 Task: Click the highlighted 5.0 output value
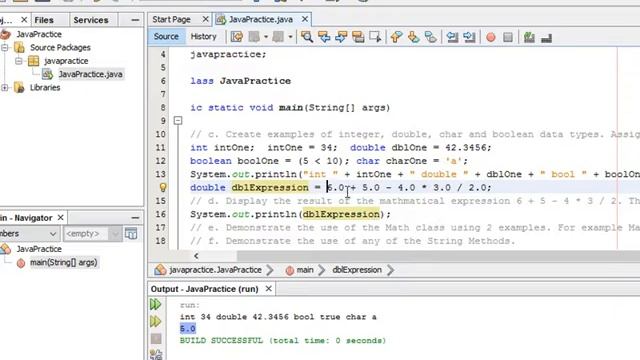click(188, 329)
